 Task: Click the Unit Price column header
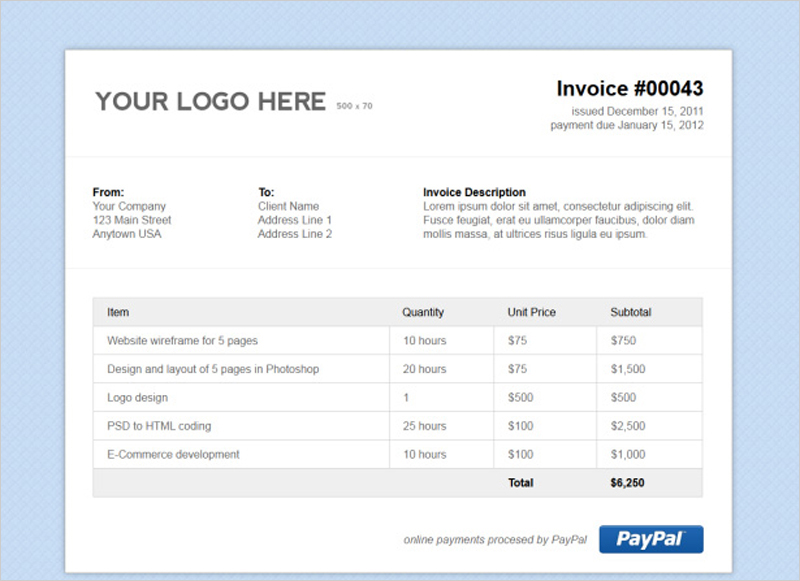coord(531,312)
